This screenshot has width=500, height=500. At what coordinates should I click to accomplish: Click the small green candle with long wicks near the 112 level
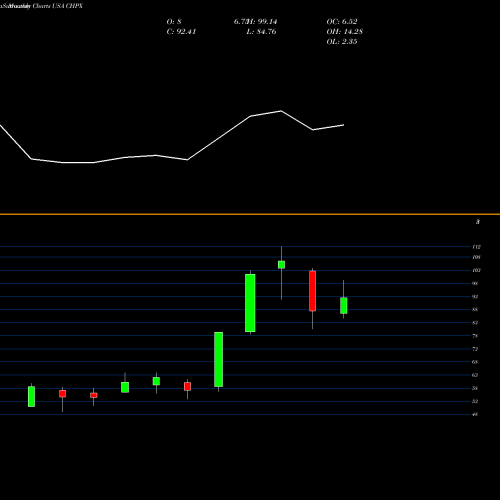(x=281, y=265)
